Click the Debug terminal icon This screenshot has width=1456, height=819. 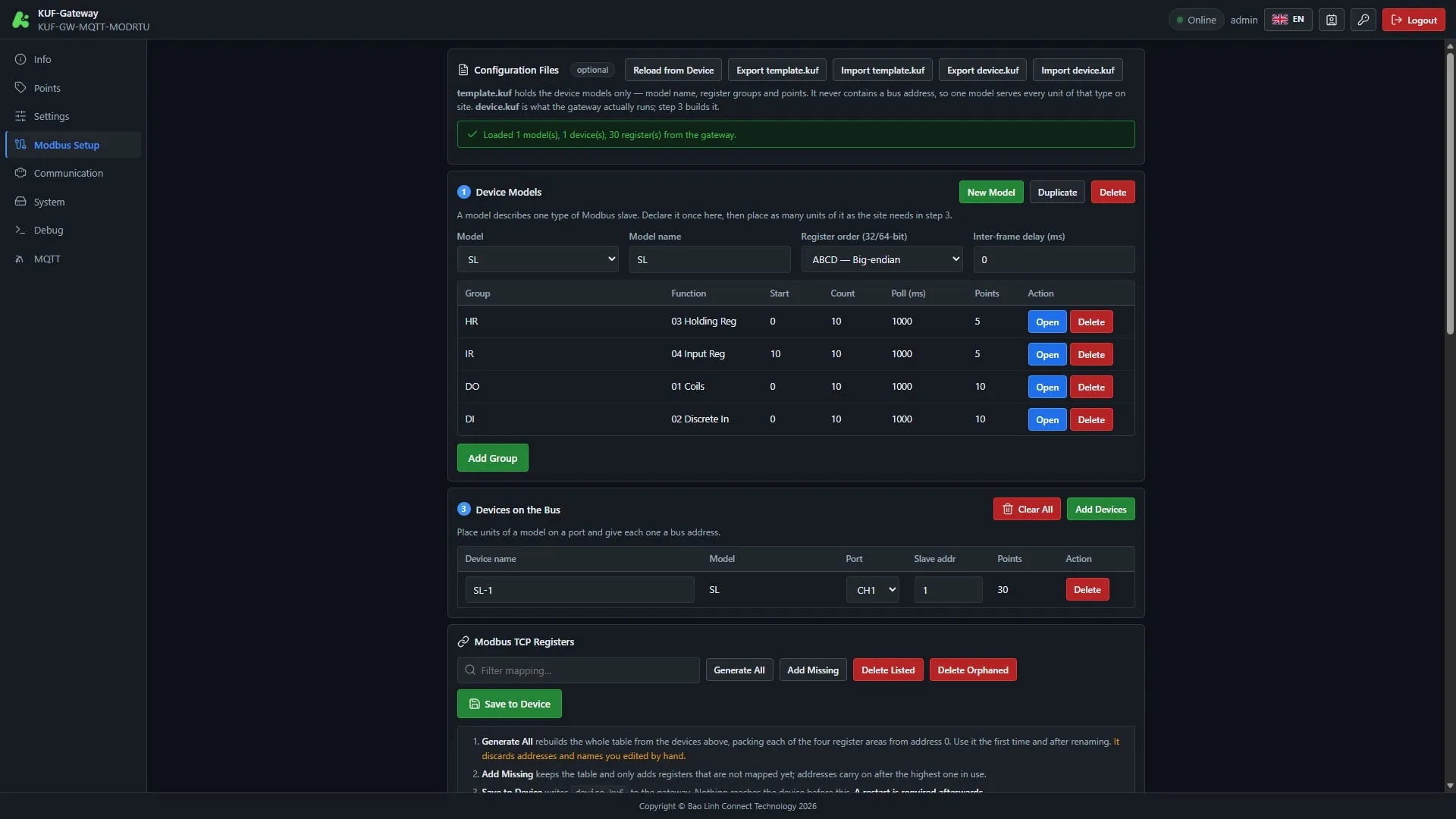tap(20, 230)
